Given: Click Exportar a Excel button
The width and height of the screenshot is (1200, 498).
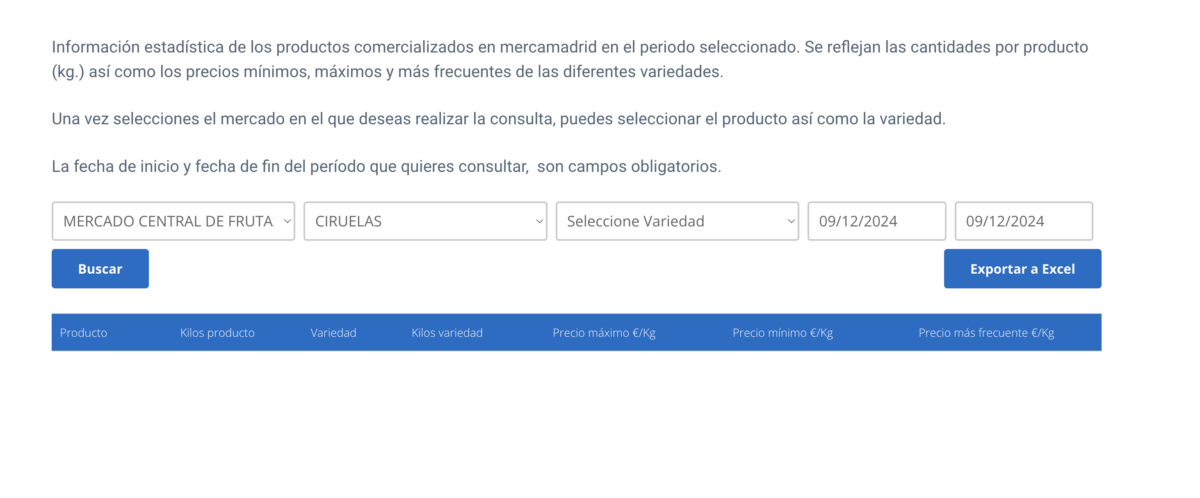Looking at the screenshot, I should point(1022,269).
